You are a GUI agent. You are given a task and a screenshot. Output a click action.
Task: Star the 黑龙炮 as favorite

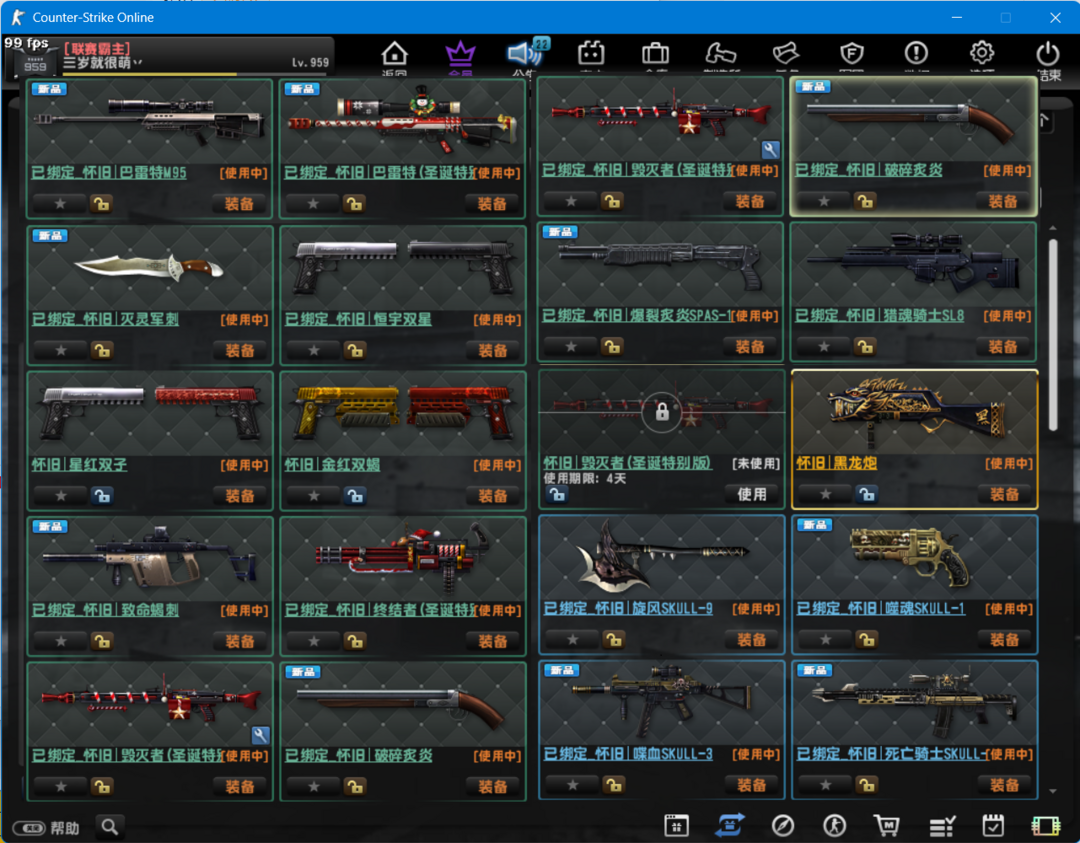pyautogui.click(x=826, y=494)
